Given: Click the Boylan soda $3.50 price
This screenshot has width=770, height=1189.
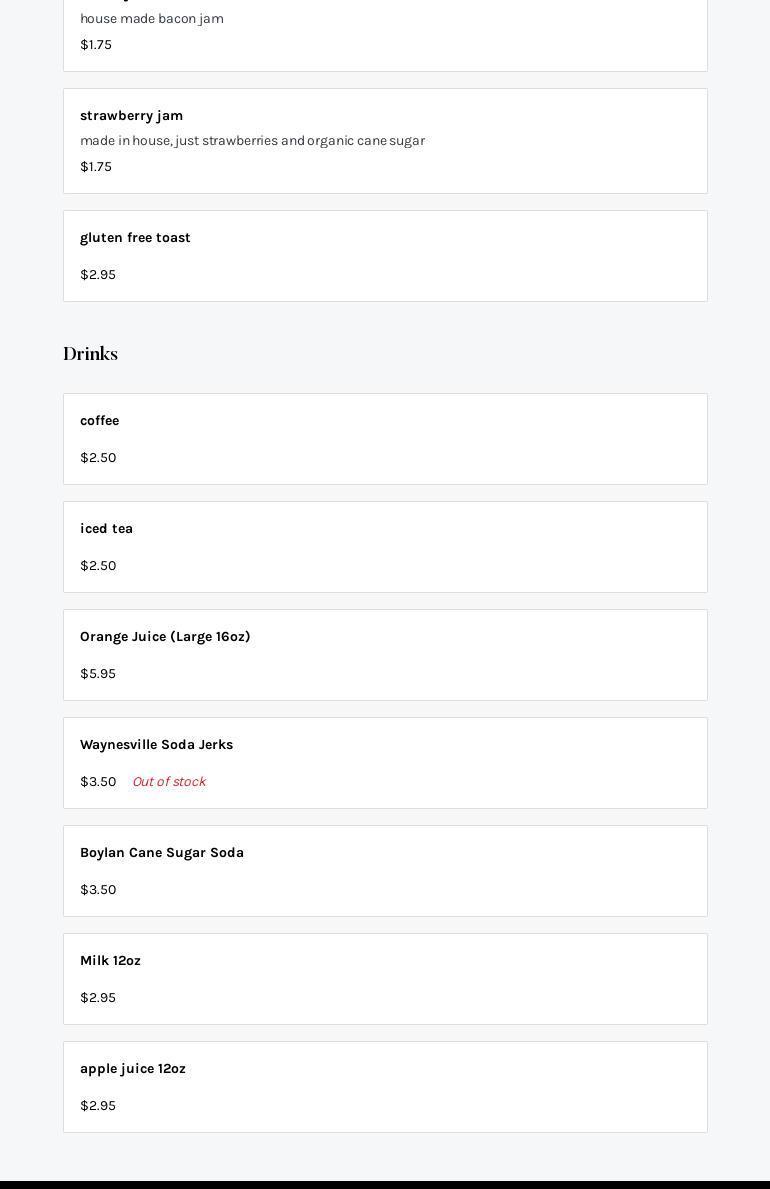Looking at the screenshot, I should click(98, 890).
